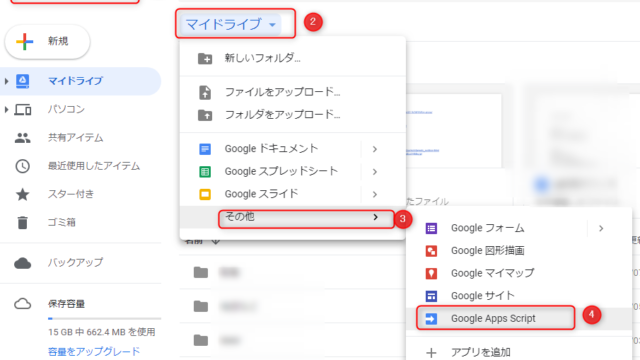This screenshot has height=360, width=640.
Task: Click the new folder plus icon
Action: pos(205,59)
